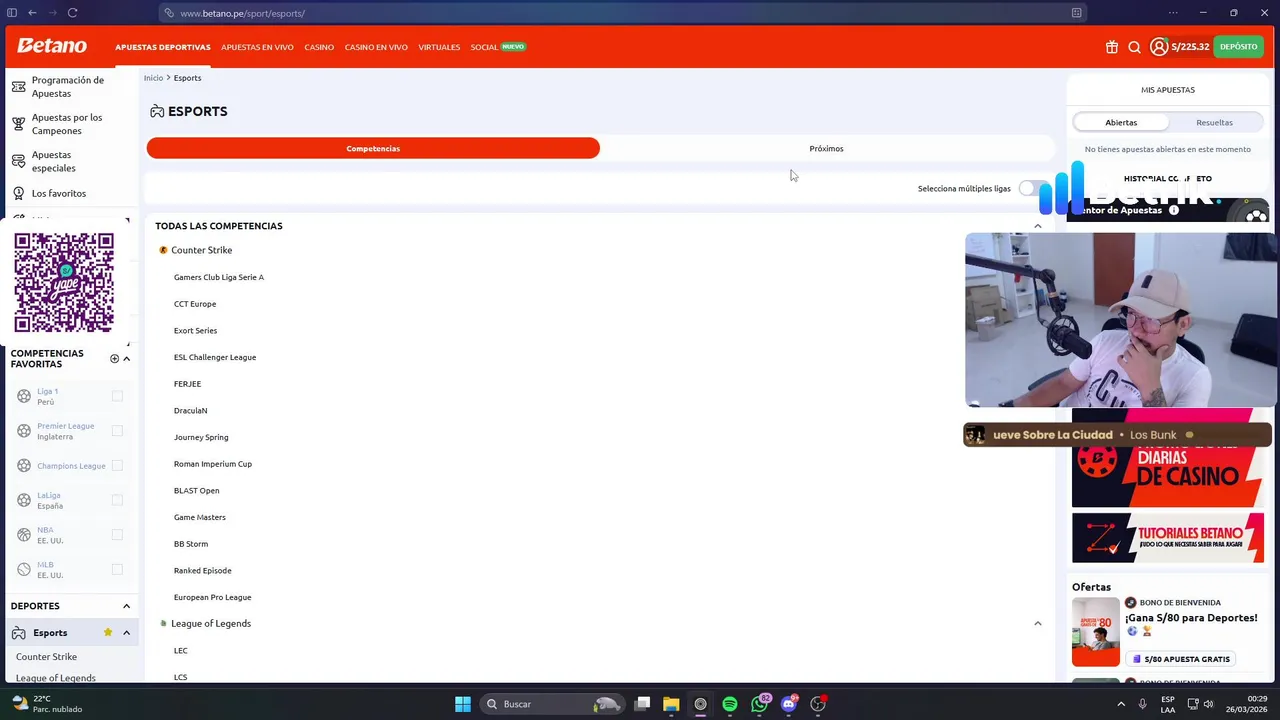Check the Premier League Inglaterra checkbox
The height and width of the screenshot is (720, 1280).
[x=117, y=431]
